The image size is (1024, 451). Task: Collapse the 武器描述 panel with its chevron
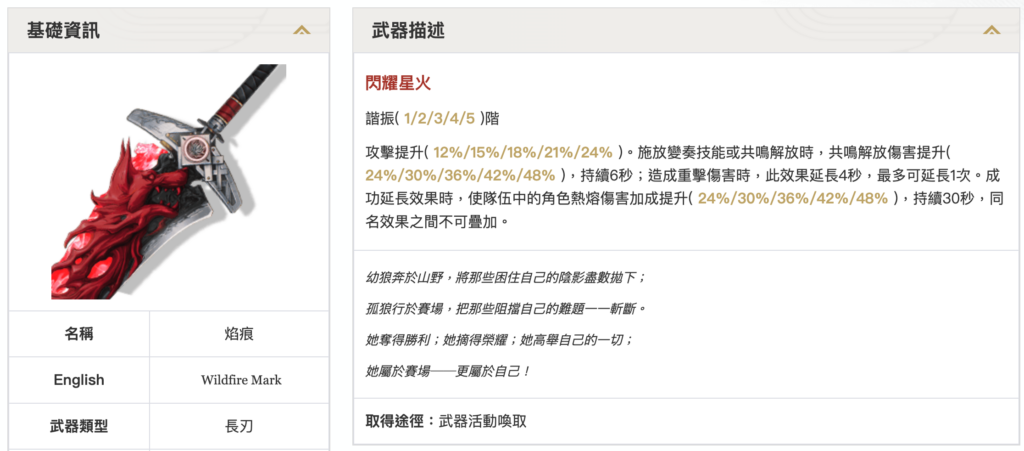click(x=991, y=30)
